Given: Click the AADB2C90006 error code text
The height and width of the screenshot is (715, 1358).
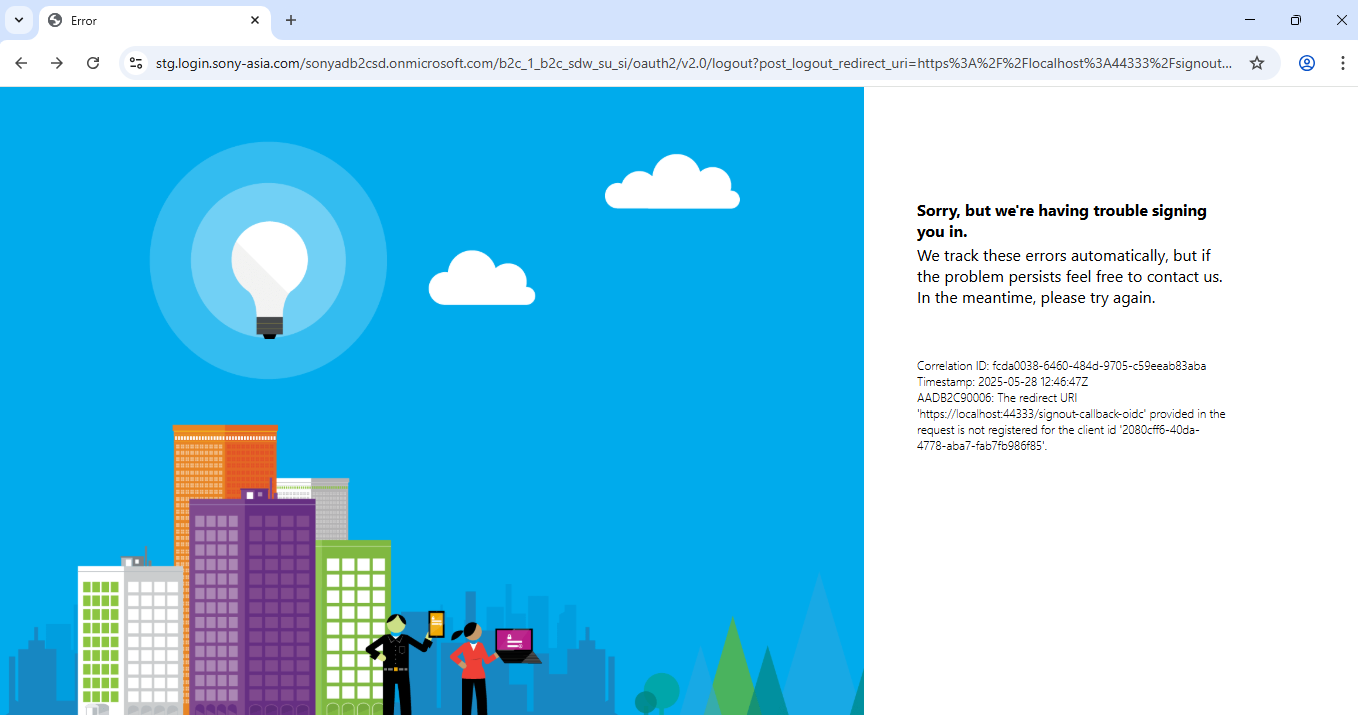Looking at the screenshot, I should point(955,398).
